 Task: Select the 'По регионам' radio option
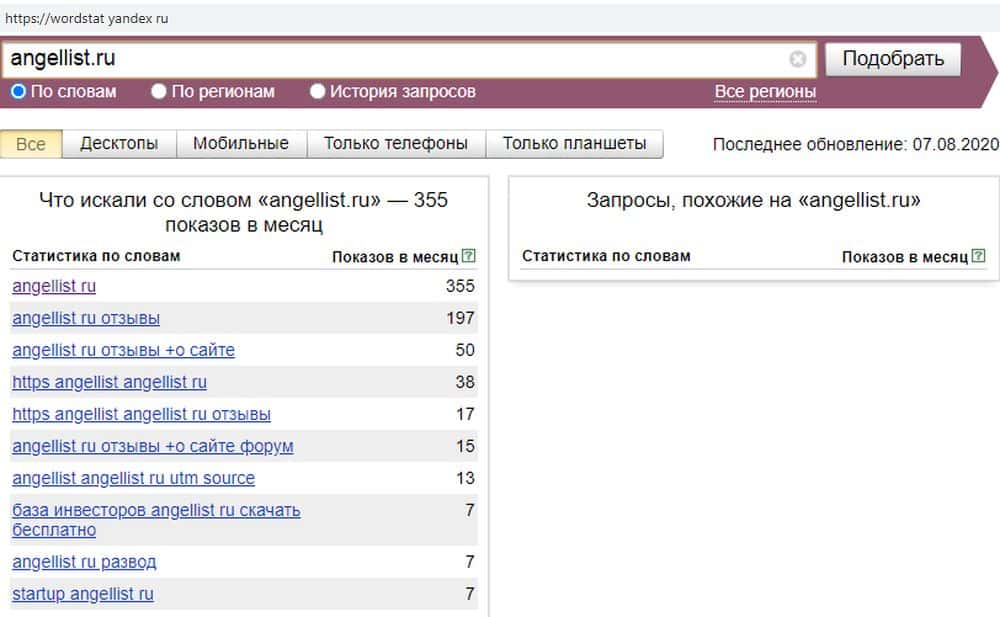[x=159, y=92]
